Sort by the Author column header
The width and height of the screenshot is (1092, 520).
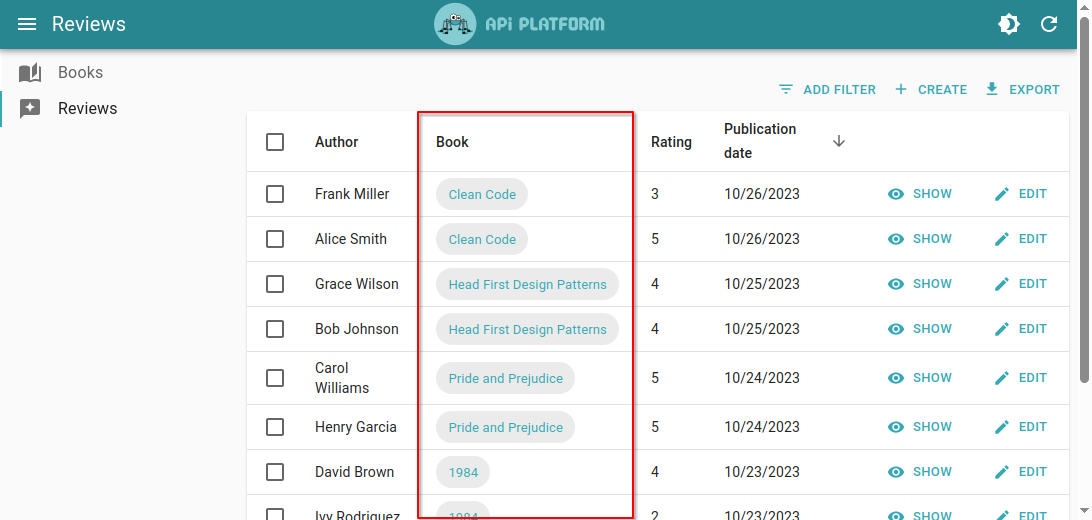coord(336,142)
